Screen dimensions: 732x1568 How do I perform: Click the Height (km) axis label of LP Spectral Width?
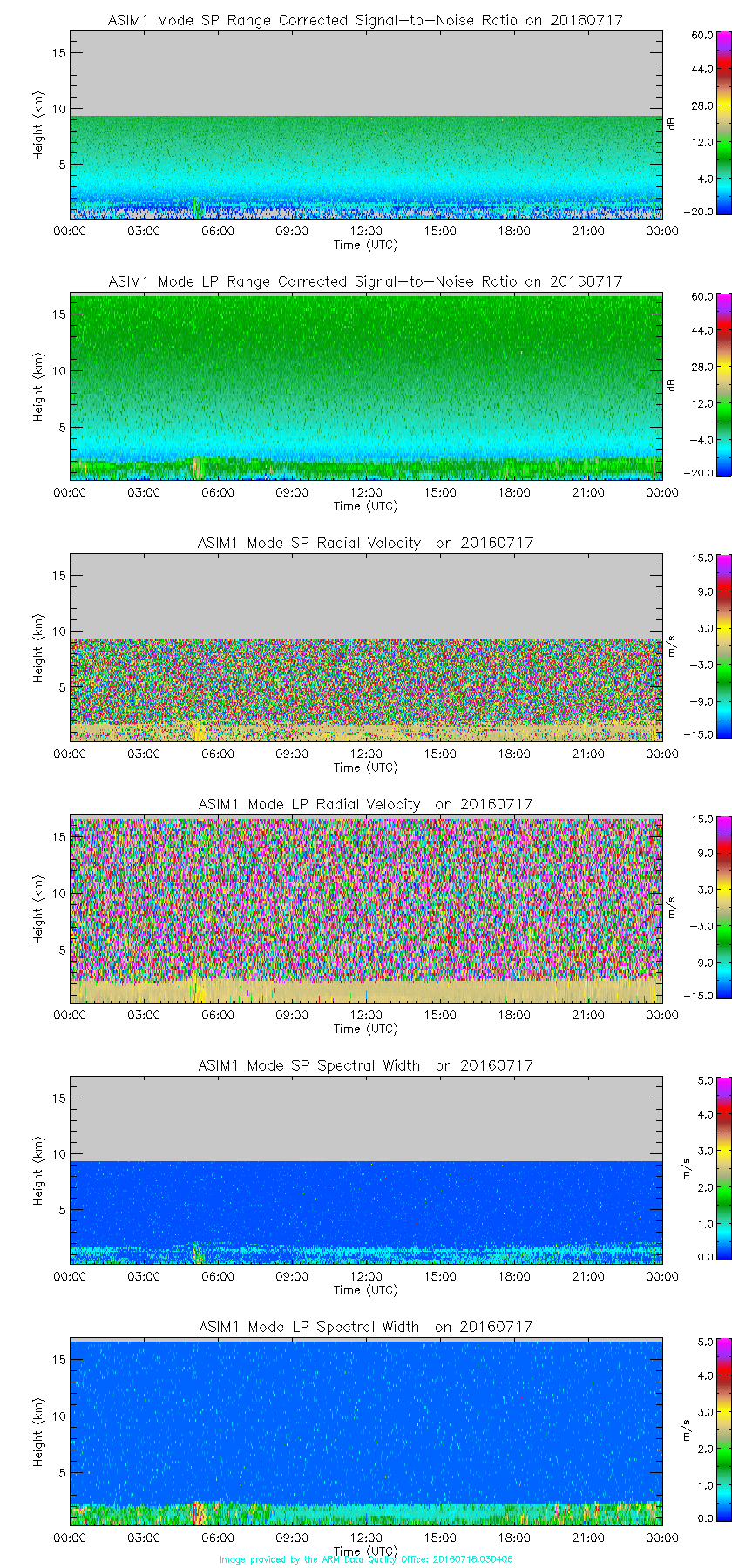click(x=38, y=1432)
